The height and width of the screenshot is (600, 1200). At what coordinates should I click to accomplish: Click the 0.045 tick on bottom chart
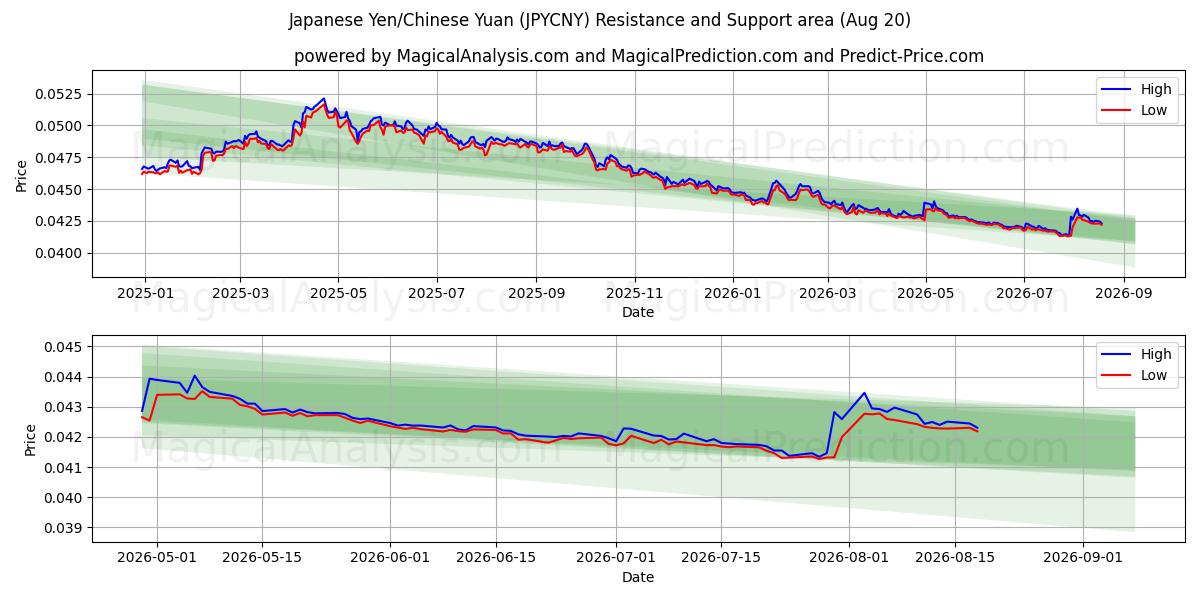pyautogui.click(x=65, y=347)
